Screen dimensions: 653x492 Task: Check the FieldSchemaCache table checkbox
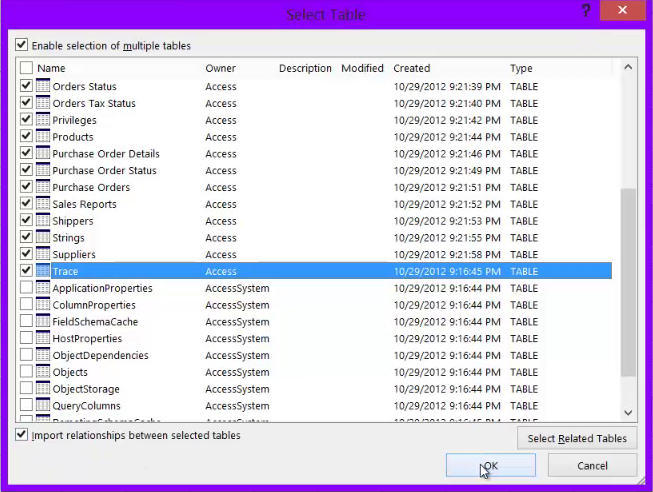tap(26, 322)
